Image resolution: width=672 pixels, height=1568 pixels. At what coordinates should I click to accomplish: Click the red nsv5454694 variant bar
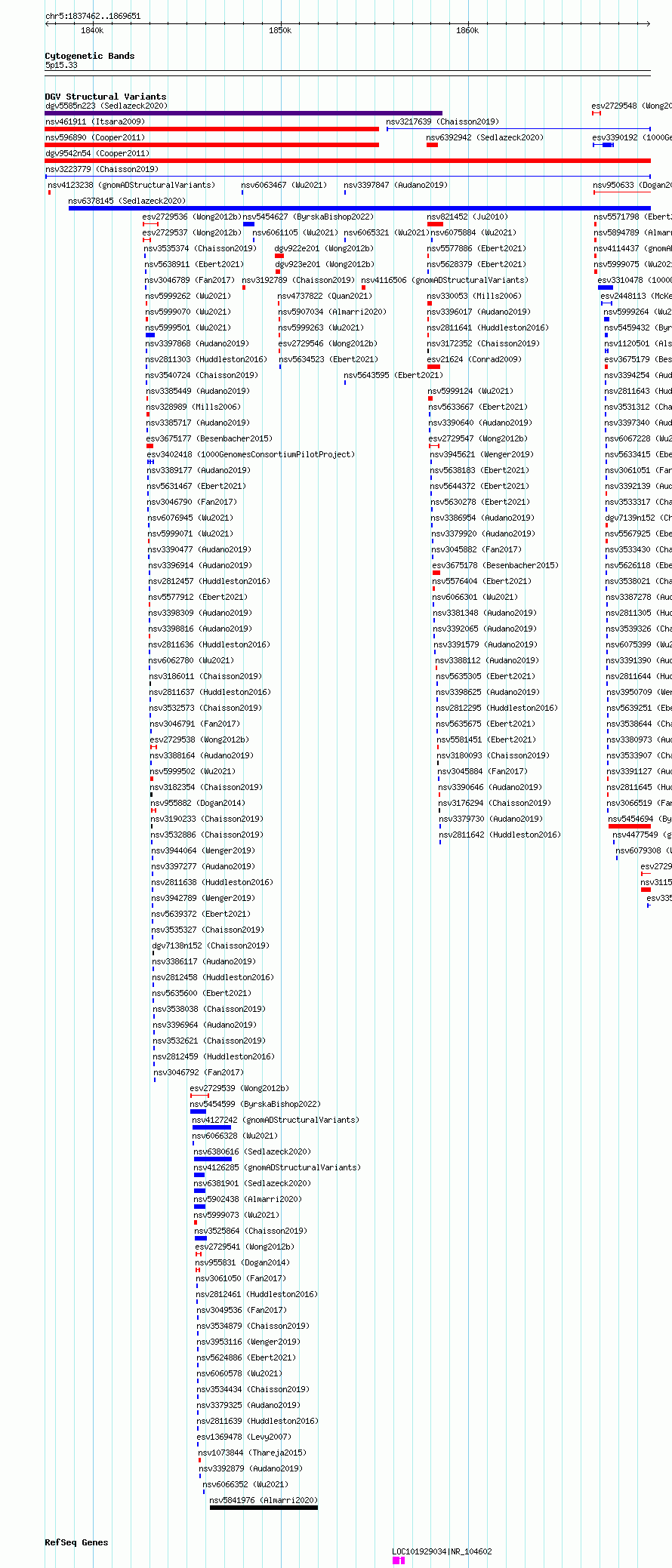[x=630, y=826]
